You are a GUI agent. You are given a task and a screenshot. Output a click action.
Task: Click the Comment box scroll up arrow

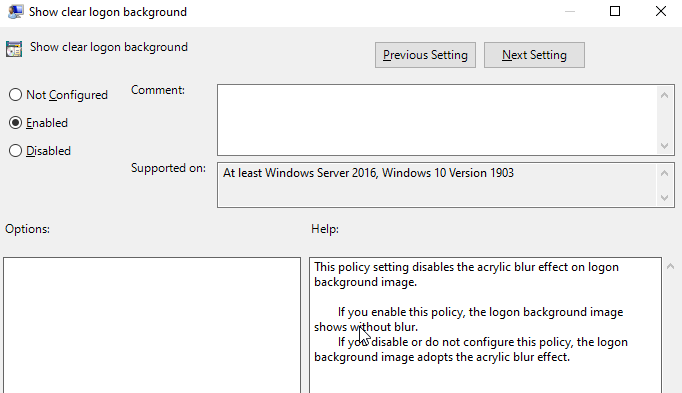(x=665, y=95)
